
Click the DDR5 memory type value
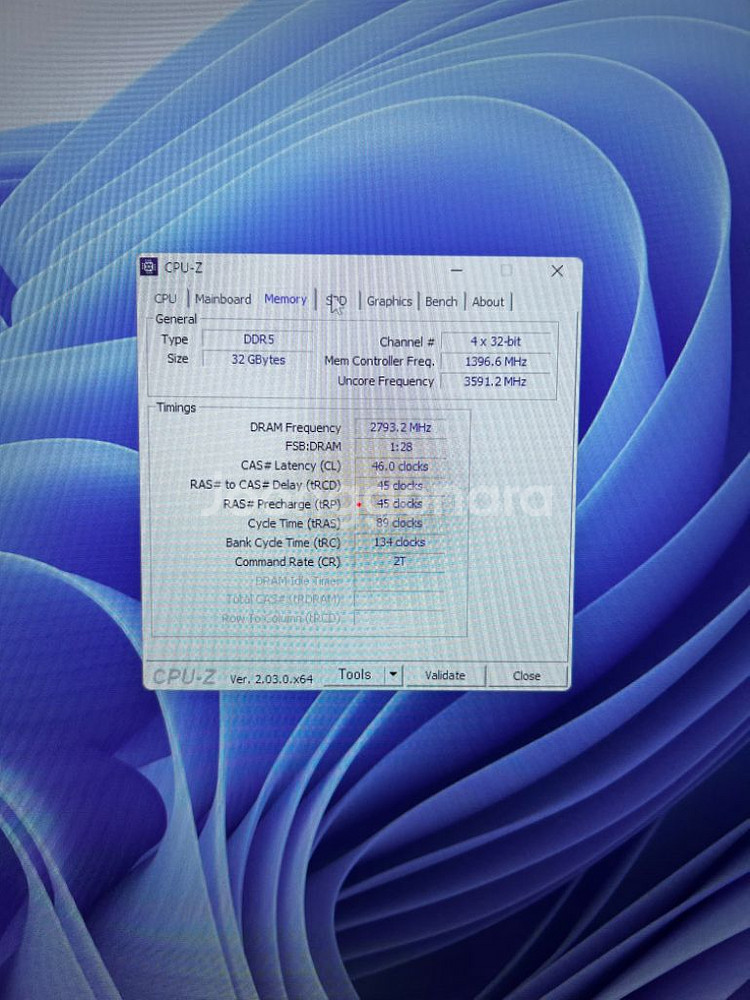pyautogui.click(x=258, y=339)
